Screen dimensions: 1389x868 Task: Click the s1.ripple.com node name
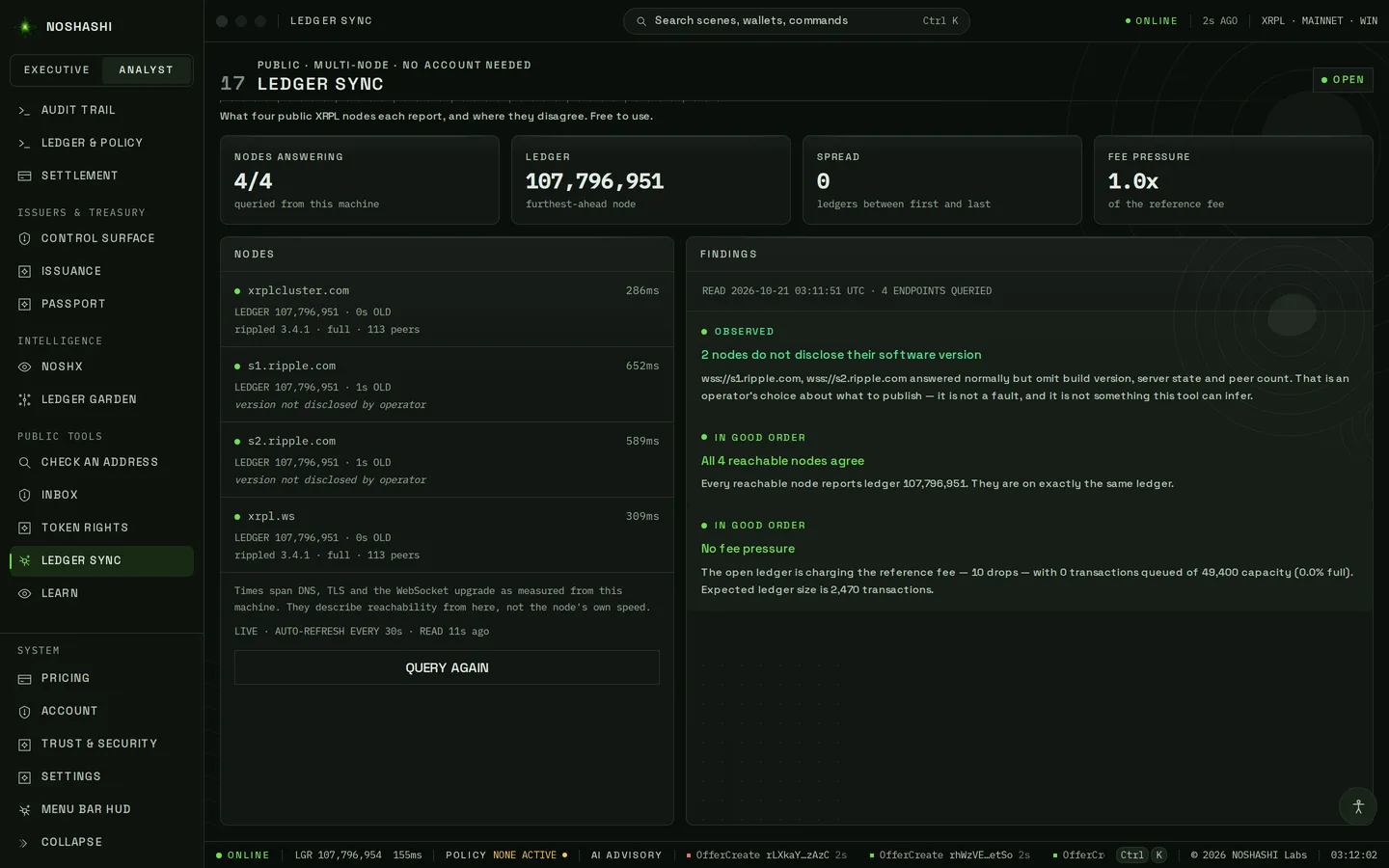291,366
